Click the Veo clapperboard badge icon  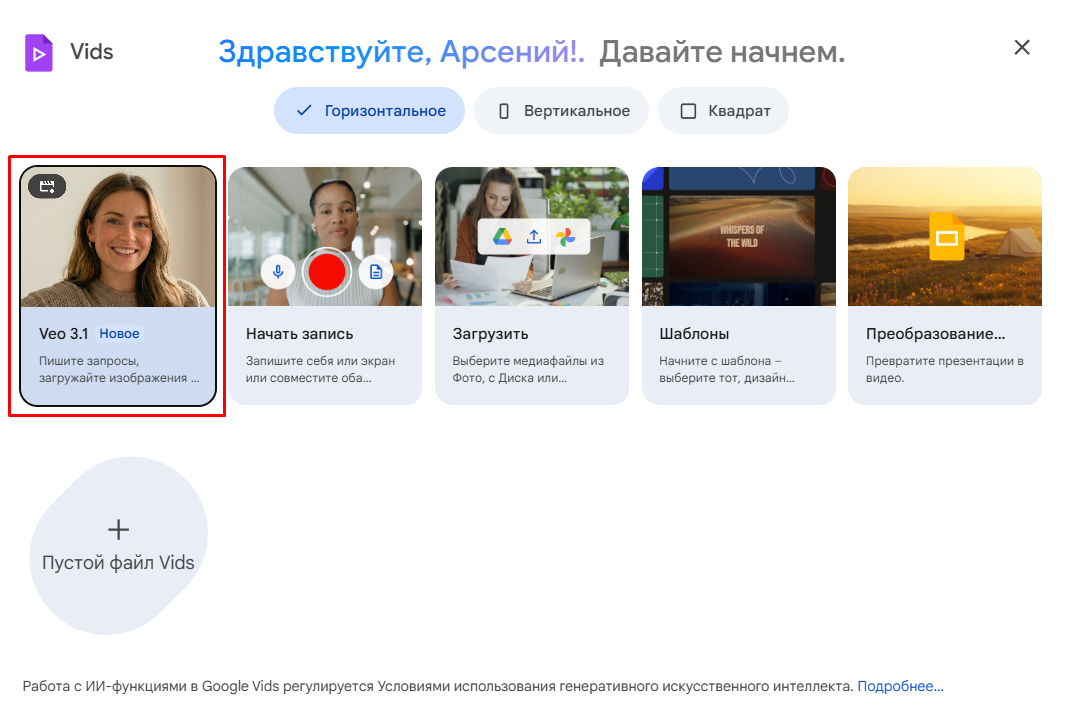pyautogui.click(x=47, y=187)
